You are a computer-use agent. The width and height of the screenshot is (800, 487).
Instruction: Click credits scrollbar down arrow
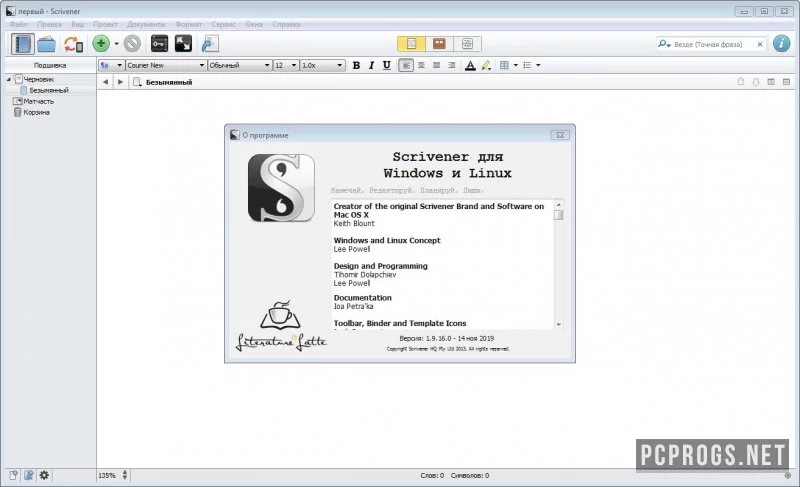pyautogui.click(x=559, y=324)
